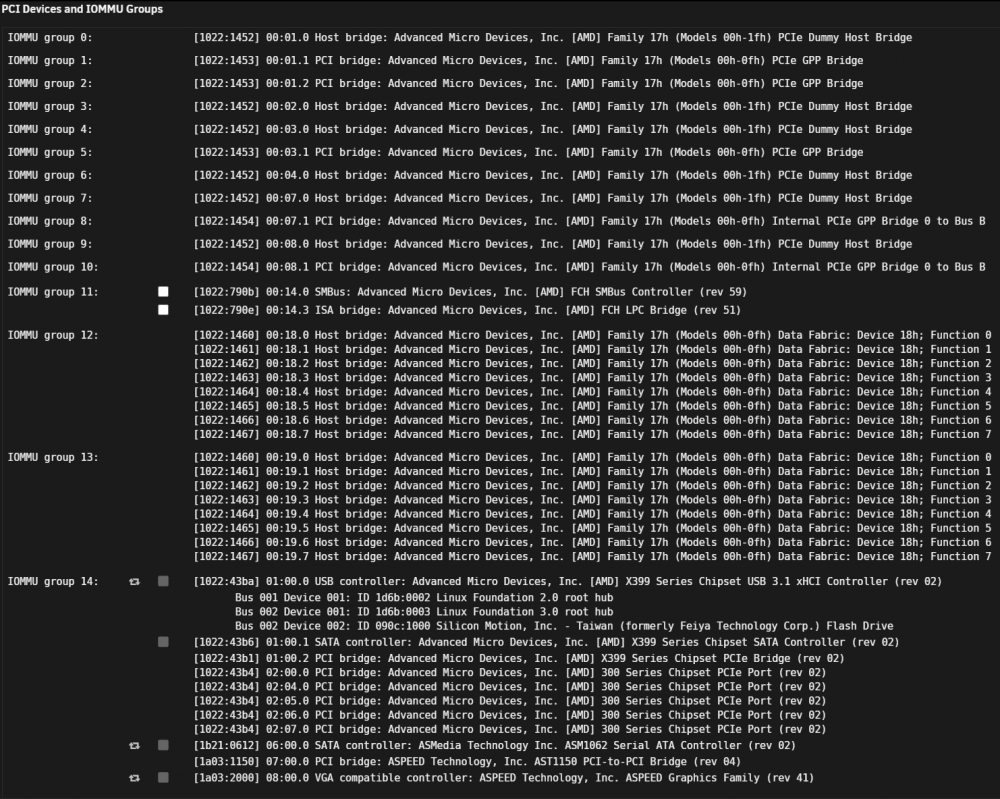Click the 06:00.0 ASM1062 SATA controller description

pos(495,745)
